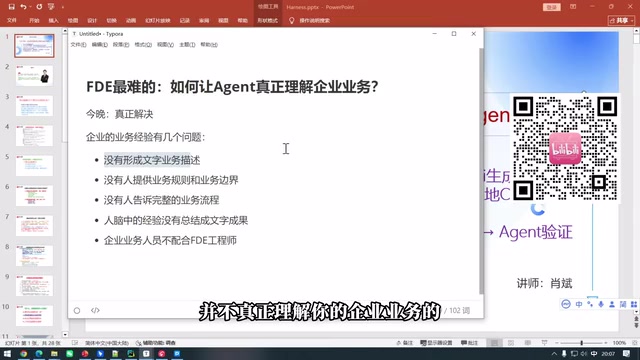This screenshot has height=360, width=640.
Task: Open the 设计 ribbon tab
Action: coord(92,20)
